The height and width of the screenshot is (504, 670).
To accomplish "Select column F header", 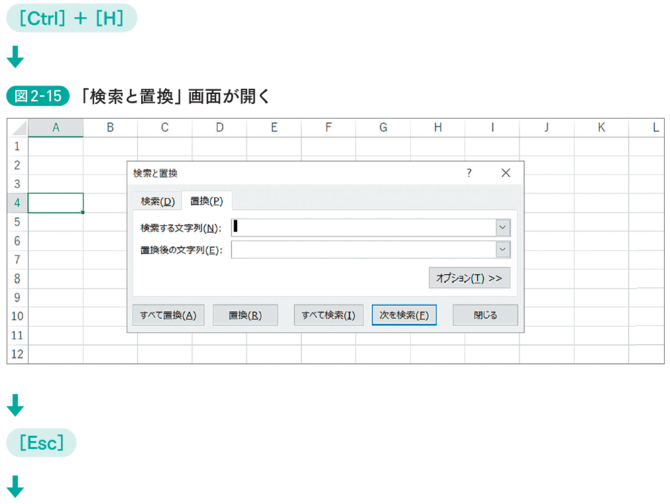I will [x=328, y=128].
